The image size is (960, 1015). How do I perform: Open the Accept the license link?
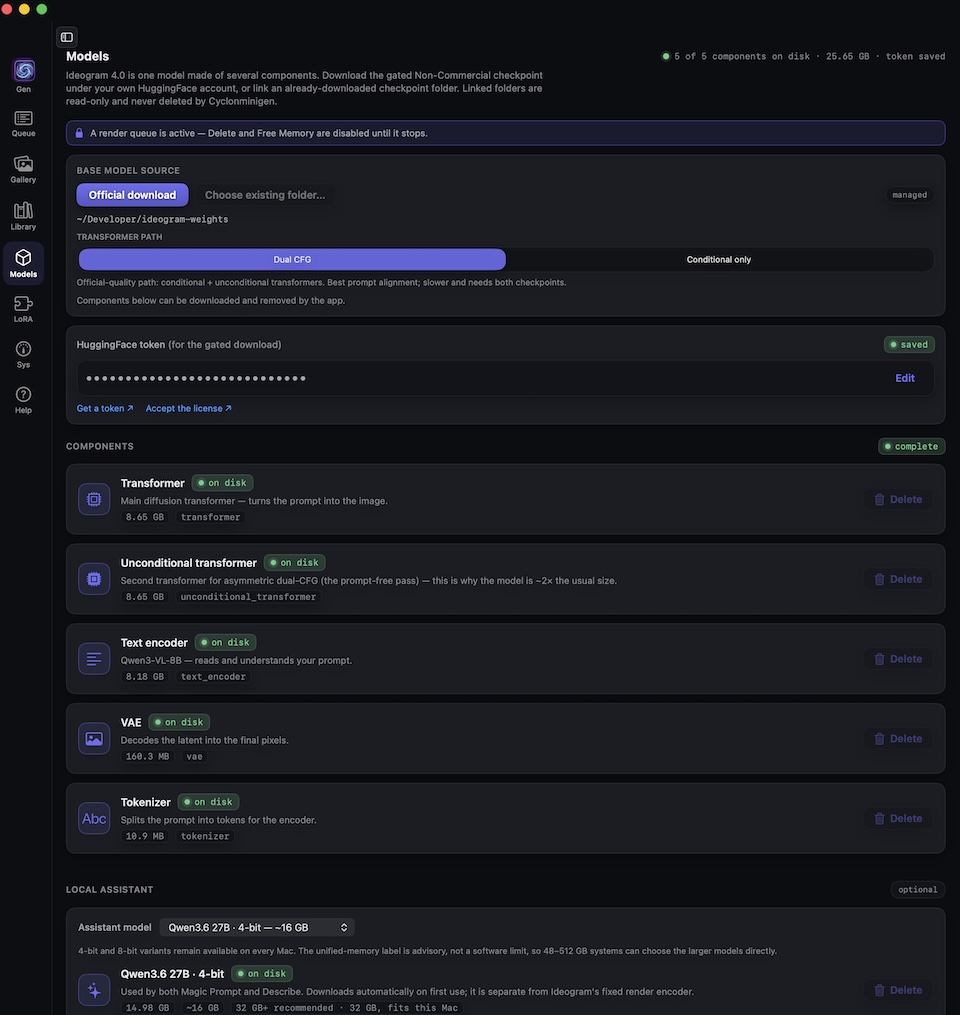(188, 408)
